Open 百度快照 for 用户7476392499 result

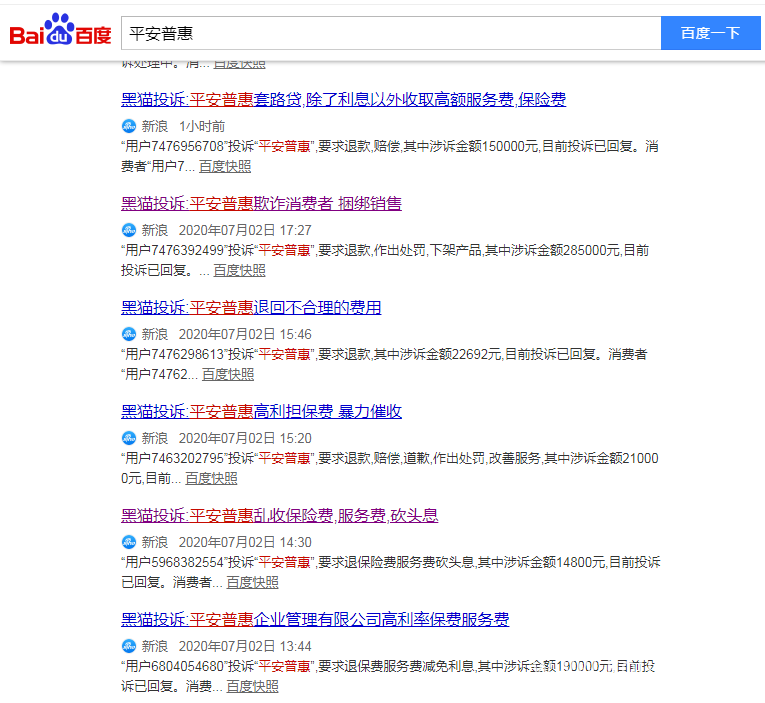[x=239, y=270]
